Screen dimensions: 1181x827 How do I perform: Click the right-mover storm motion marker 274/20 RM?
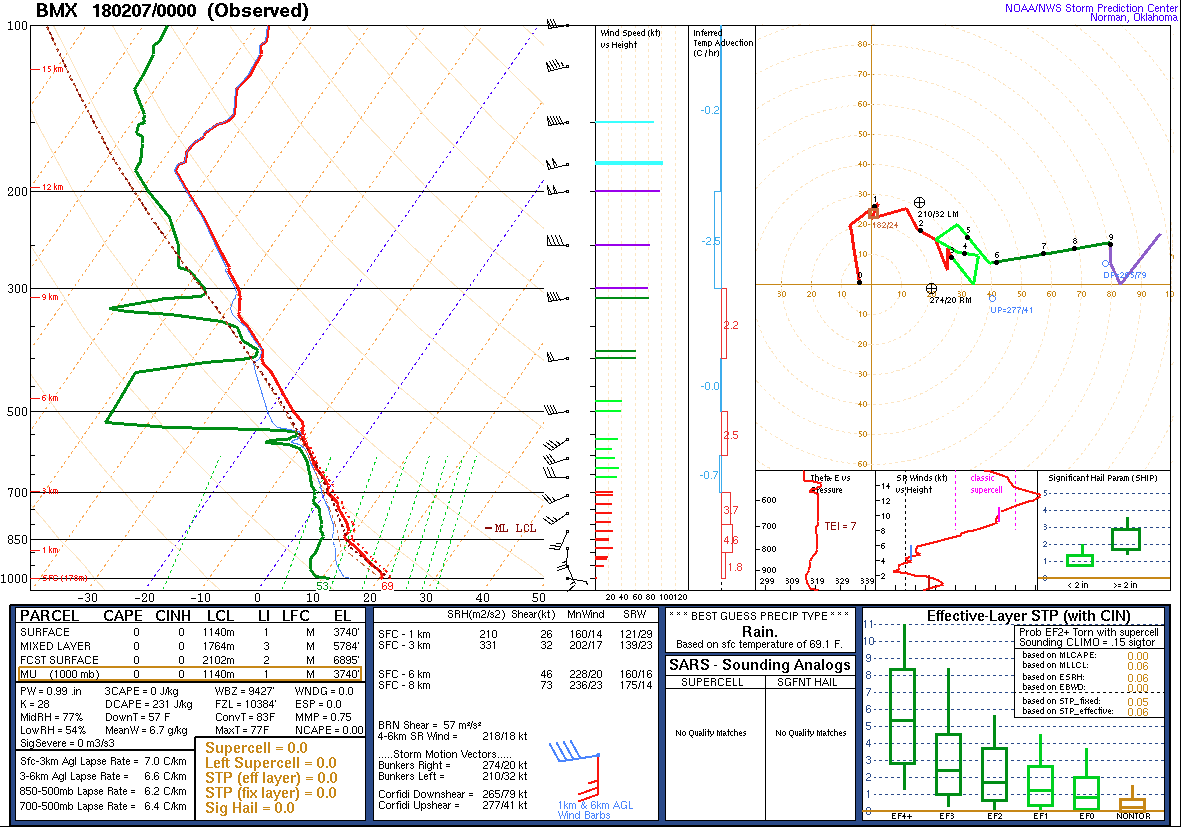pos(932,288)
